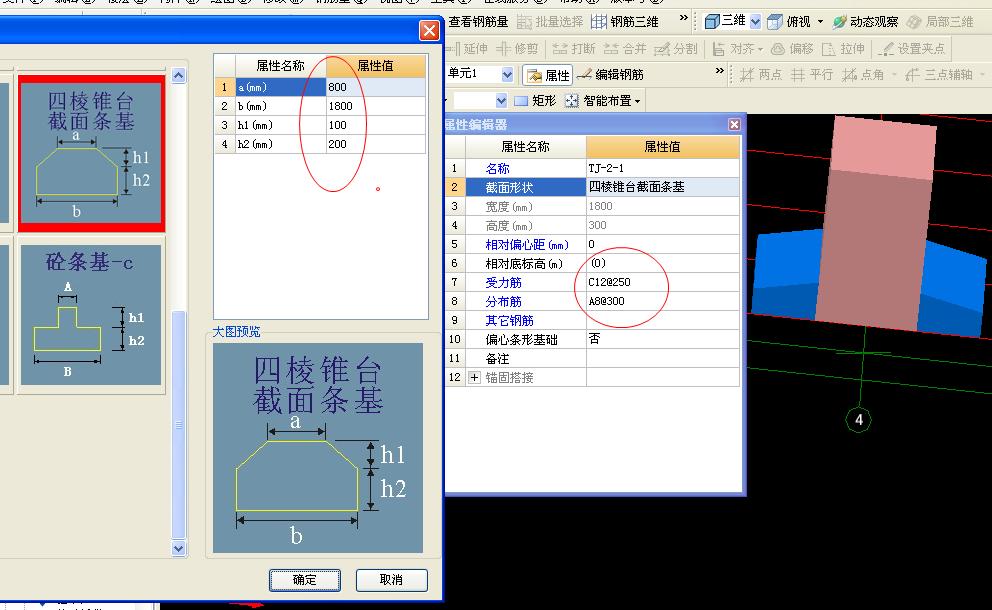Close the 属性编辑器 panel

pyautogui.click(x=734, y=125)
